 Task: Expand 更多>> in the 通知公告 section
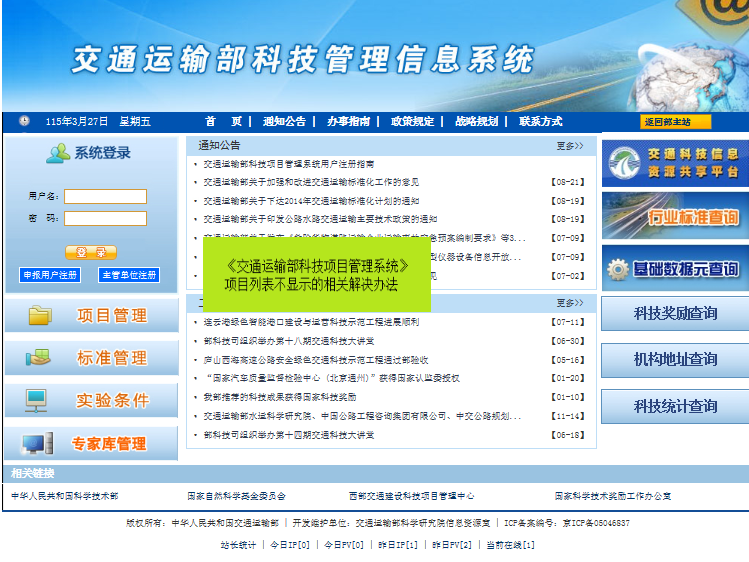[570, 146]
